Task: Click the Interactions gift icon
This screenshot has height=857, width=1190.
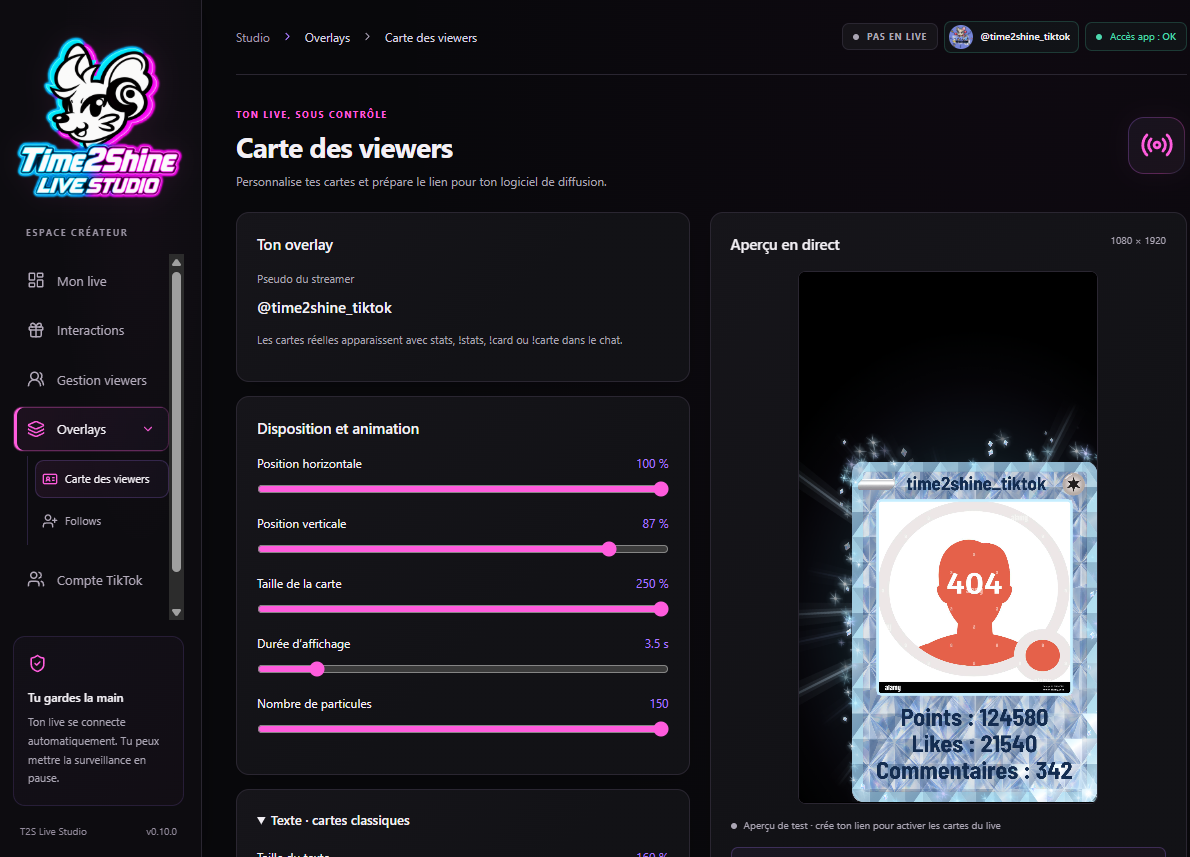Action: pyautogui.click(x=36, y=330)
